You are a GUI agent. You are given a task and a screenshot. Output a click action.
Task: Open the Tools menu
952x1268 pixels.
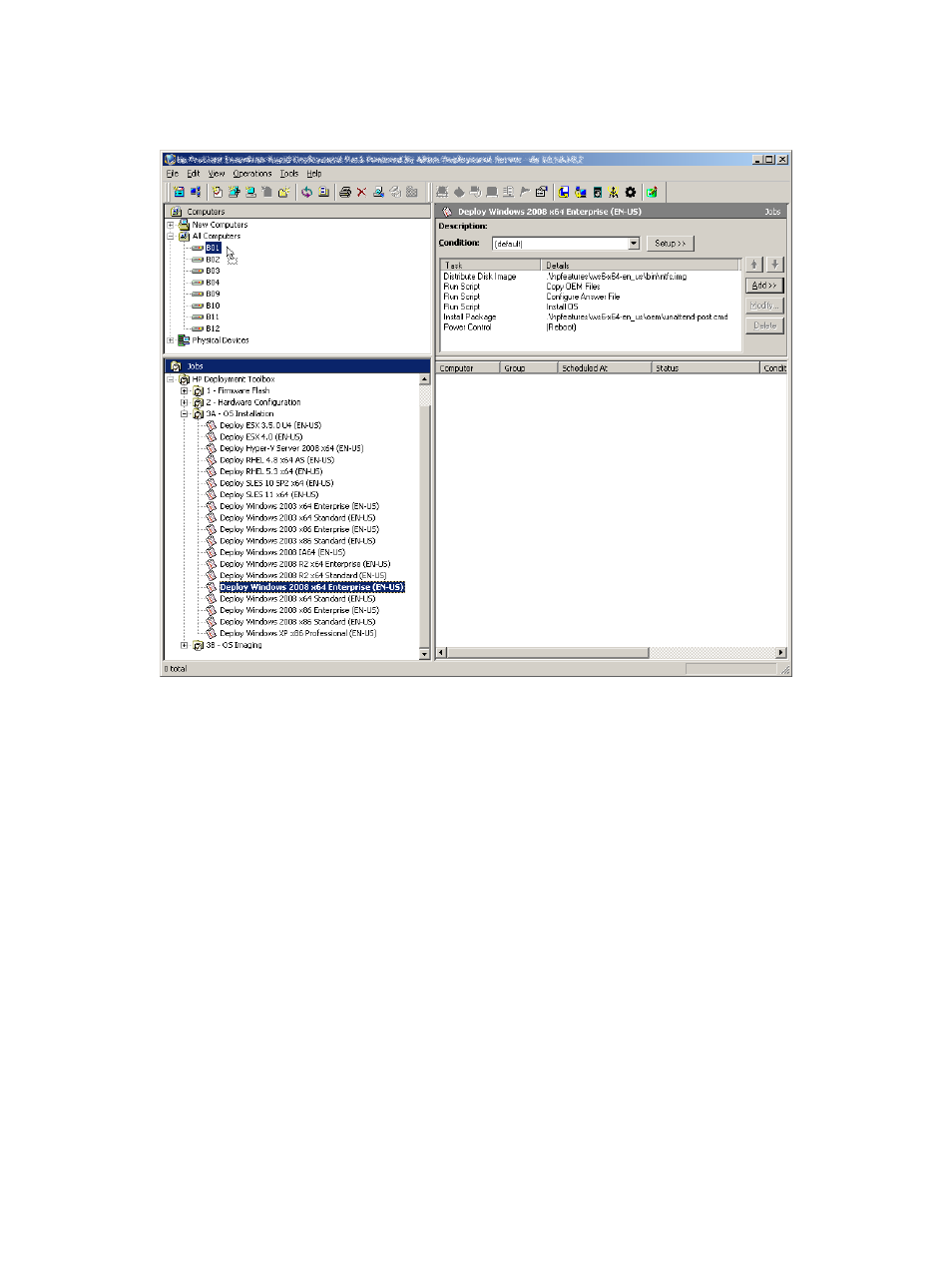289,174
